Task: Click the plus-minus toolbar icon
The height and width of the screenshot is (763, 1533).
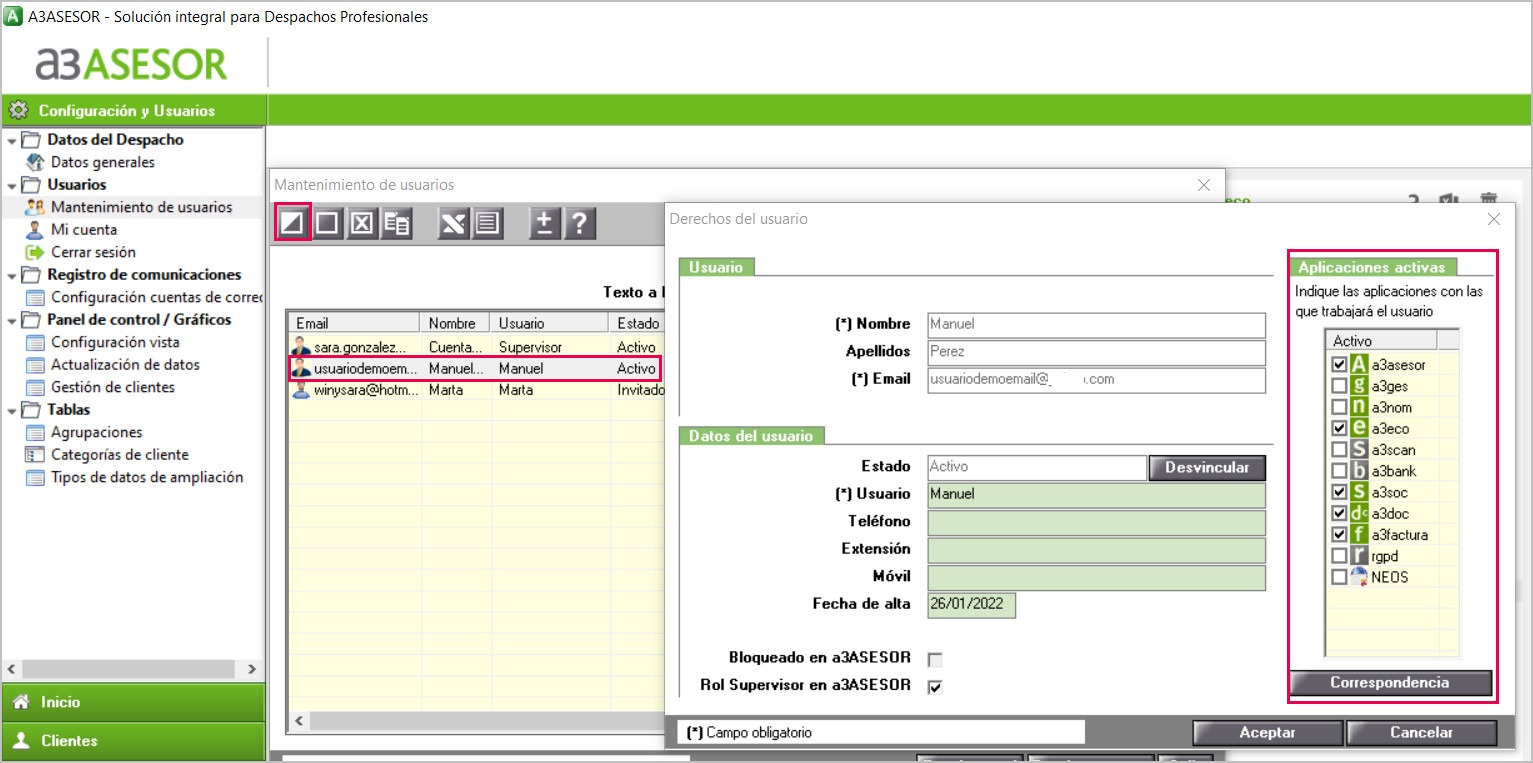Action: coord(544,222)
